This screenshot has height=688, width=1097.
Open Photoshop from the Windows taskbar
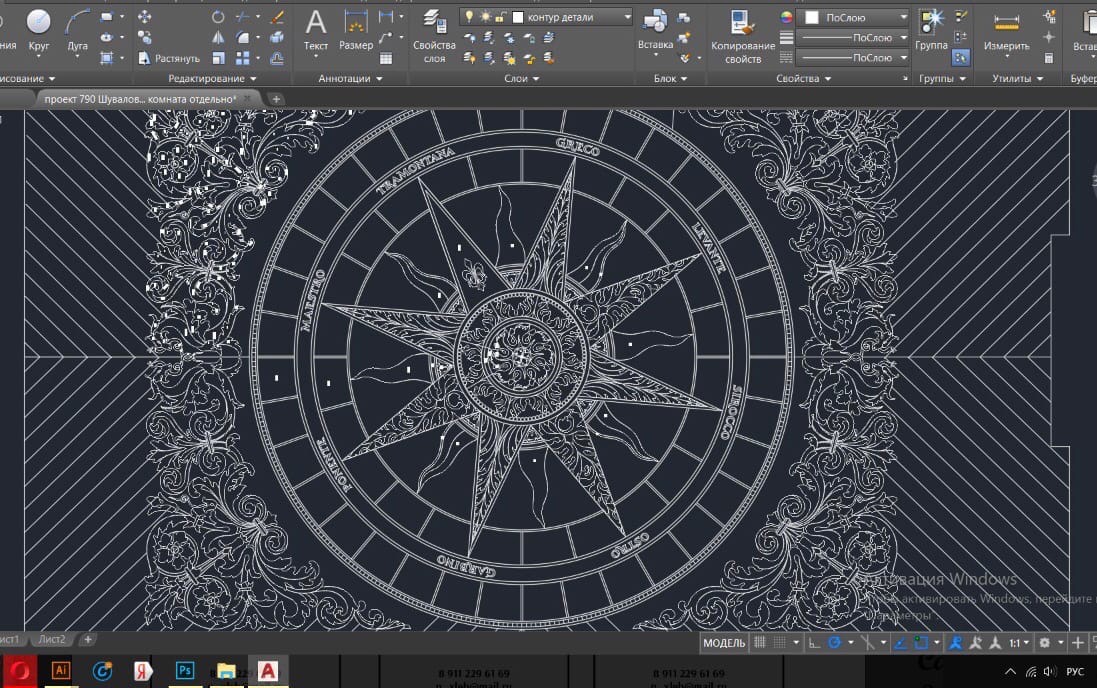[184, 671]
